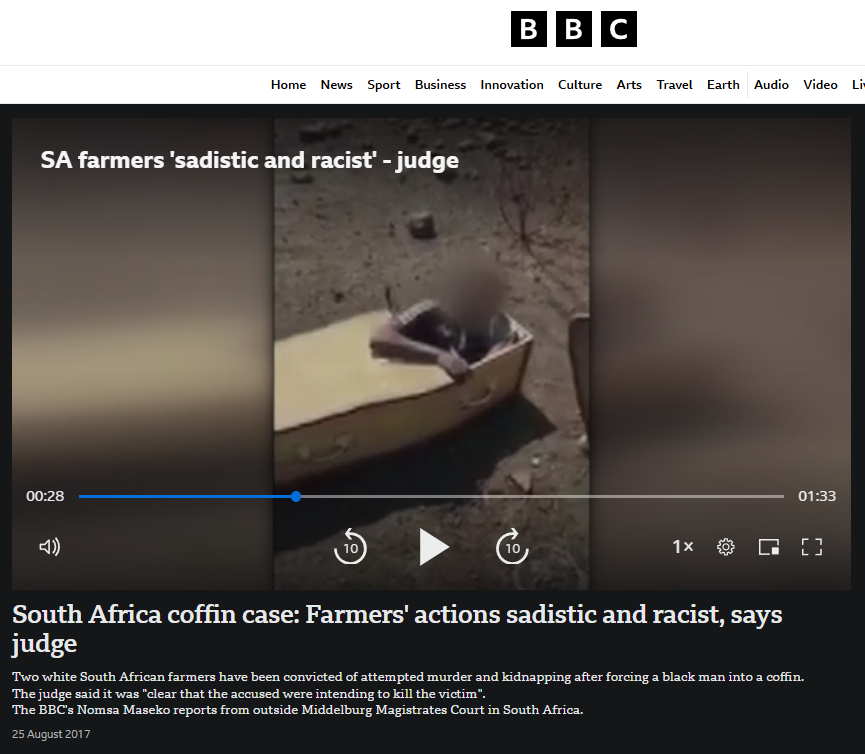865x754 pixels.
Task: Click the video progress slider handle
Action: [x=296, y=496]
